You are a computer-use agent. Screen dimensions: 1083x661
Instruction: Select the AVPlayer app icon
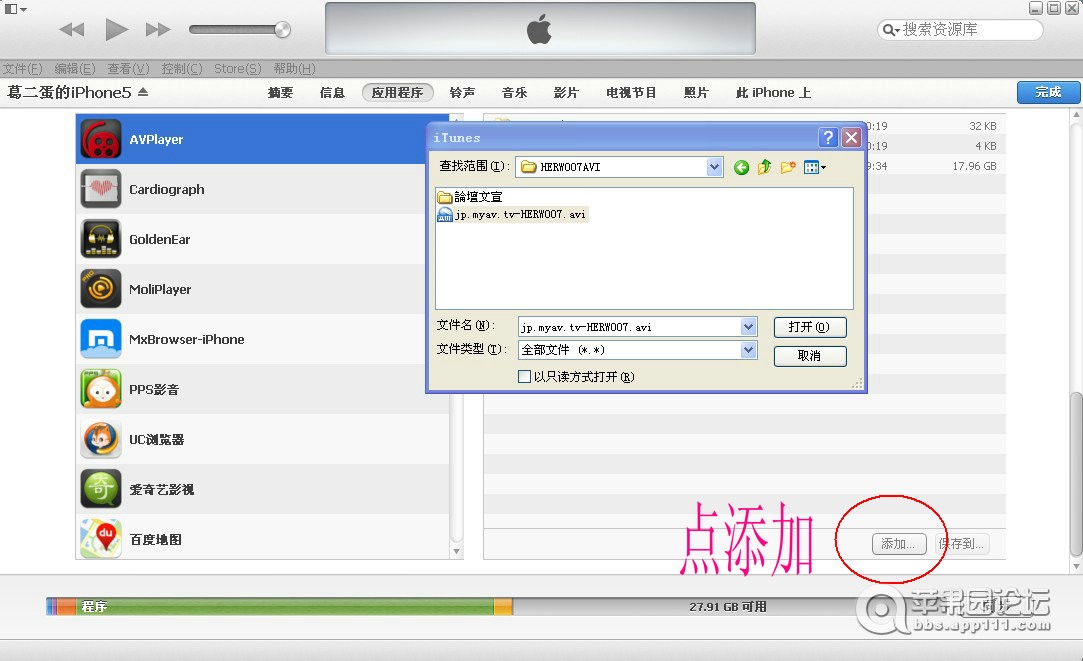(101, 140)
